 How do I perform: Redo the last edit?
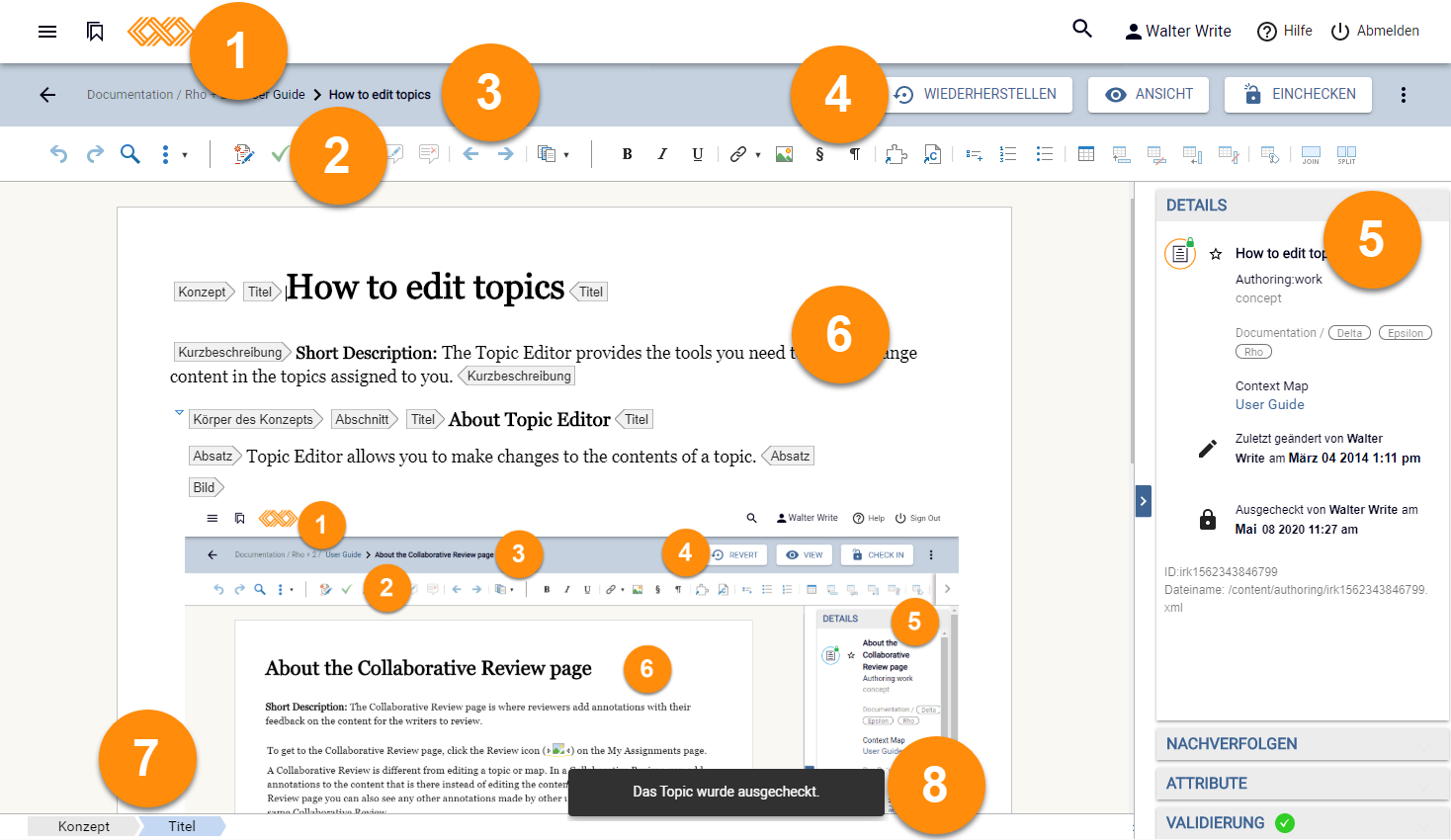coord(95,154)
